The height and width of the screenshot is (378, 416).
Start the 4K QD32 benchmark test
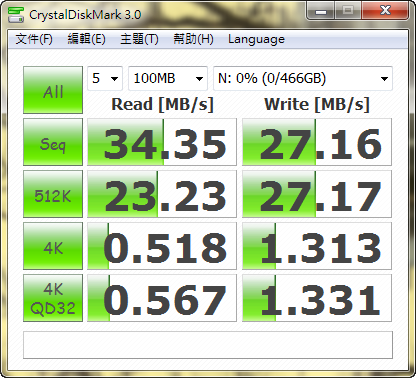53,298
